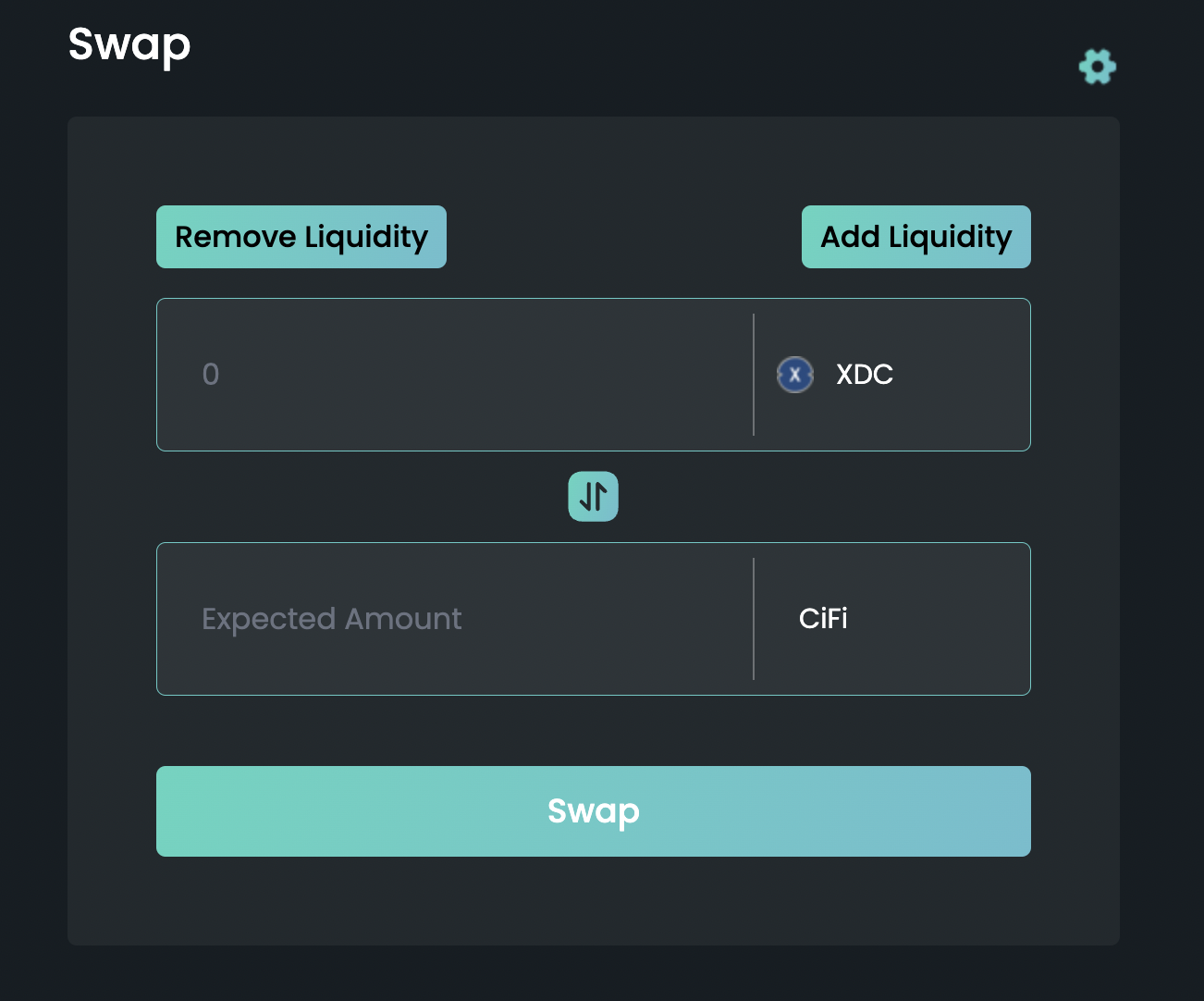Screen dimensions: 1204x1001
Task: Tap the teal cog in the top-right corner
Action: [1097, 67]
